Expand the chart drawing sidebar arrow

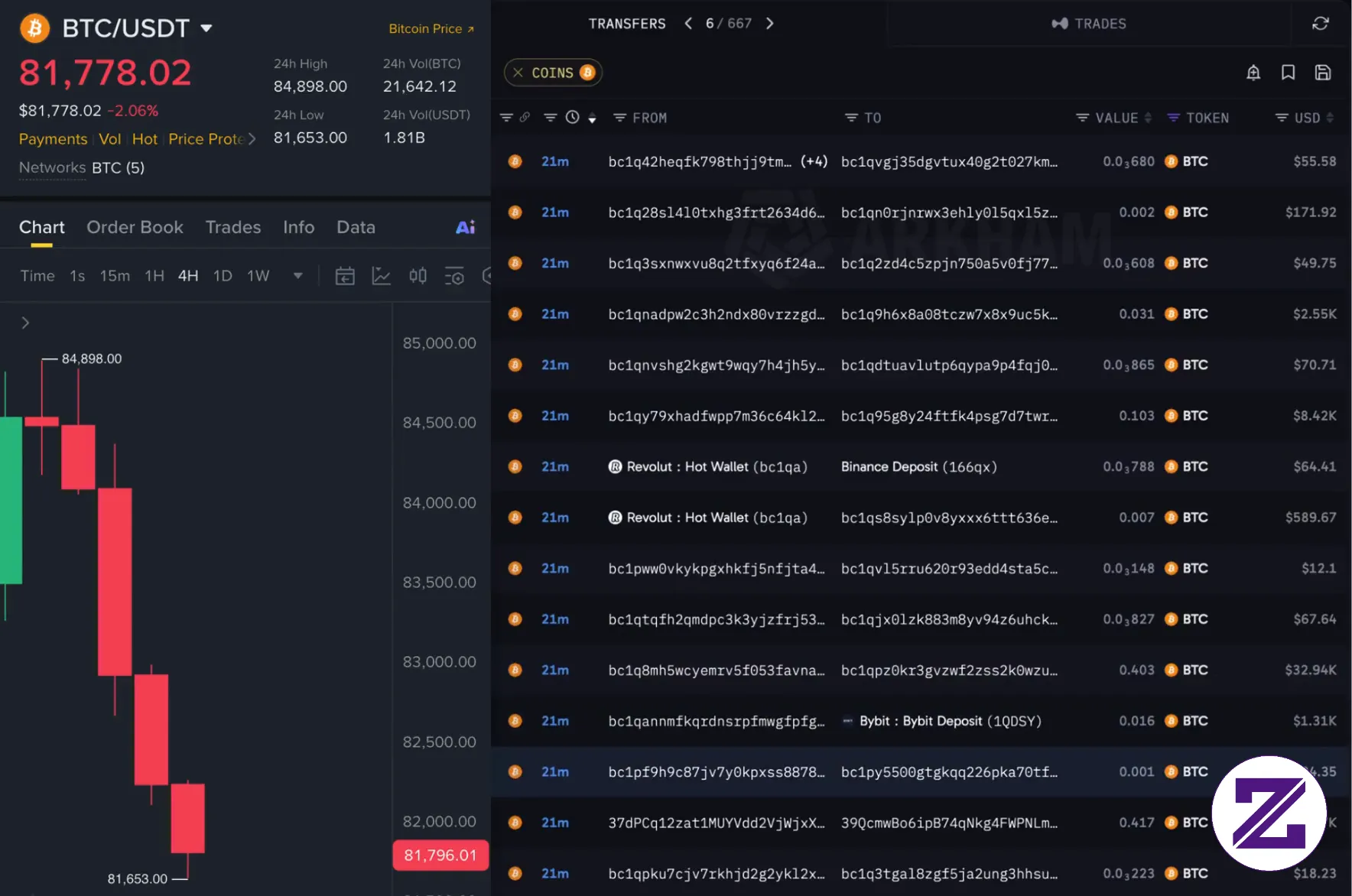pos(25,323)
